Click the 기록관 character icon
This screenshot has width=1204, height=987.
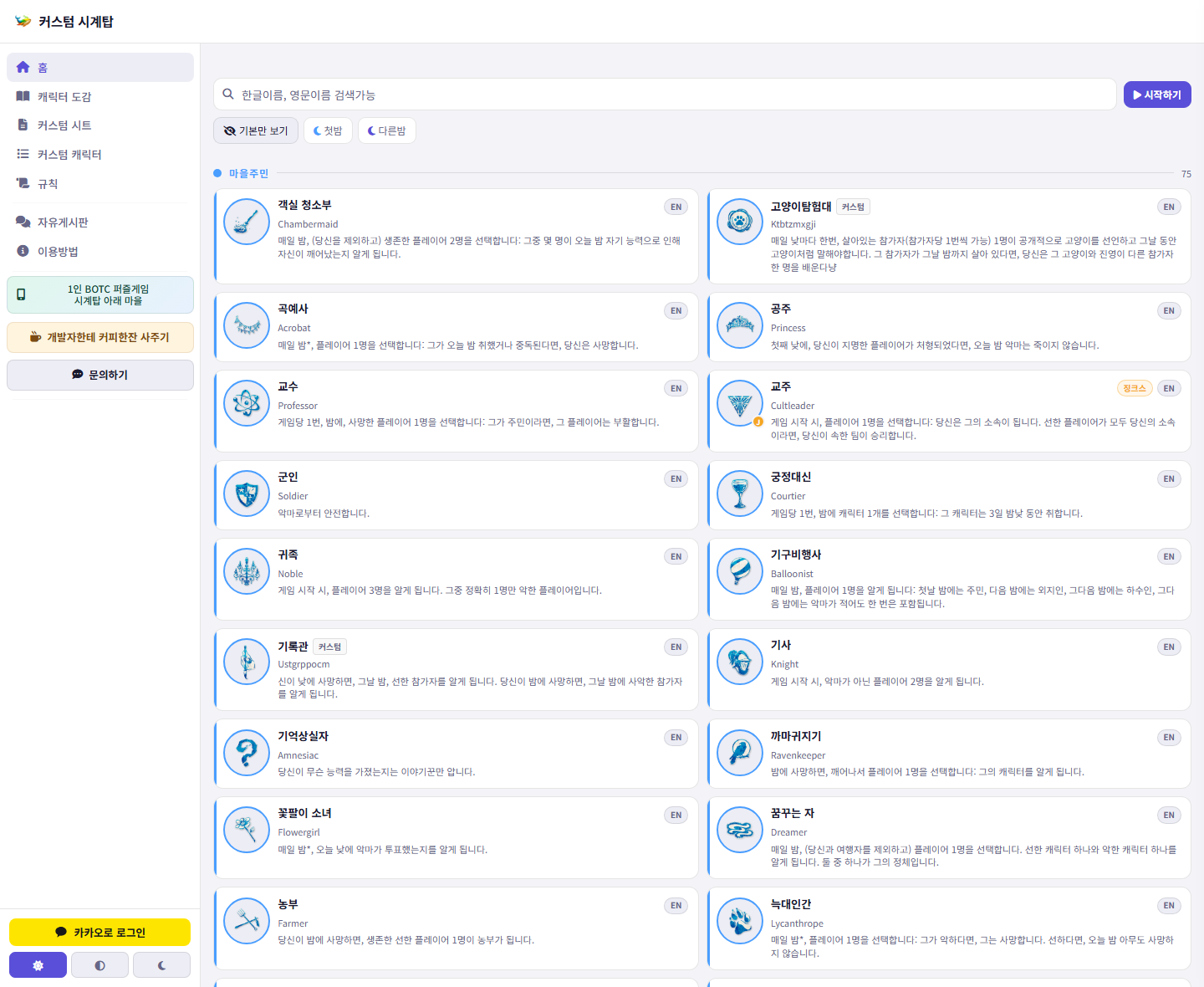click(247, 662)
